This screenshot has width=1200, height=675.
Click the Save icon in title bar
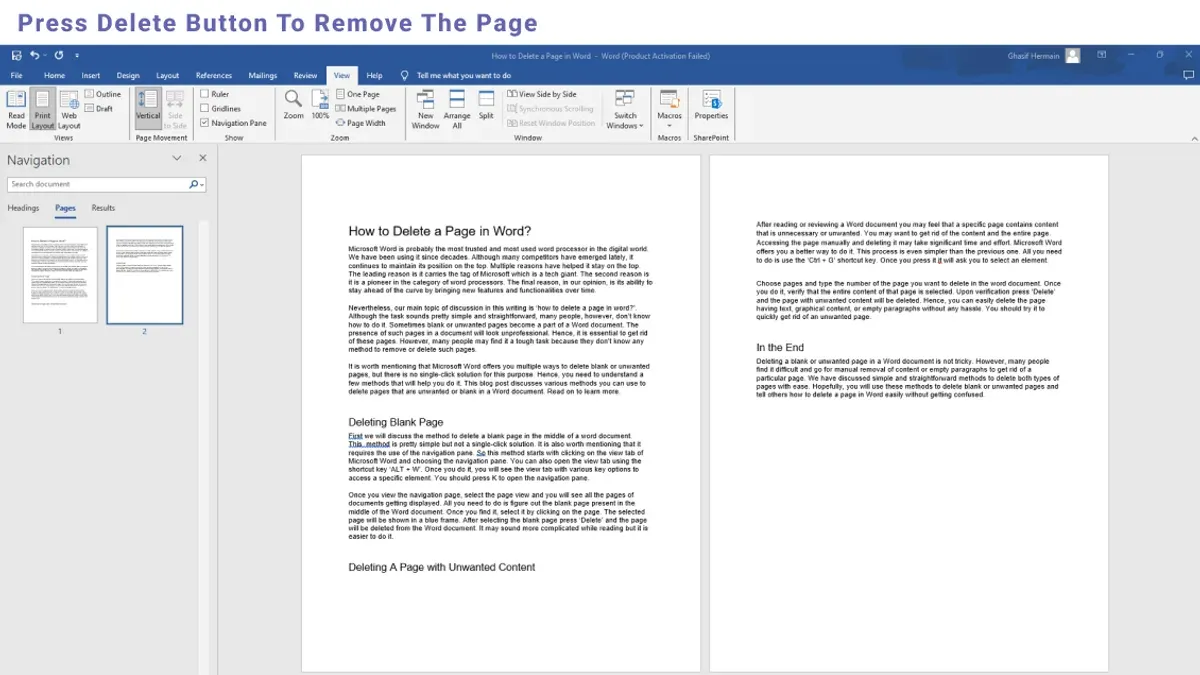(x=16, y=56)
